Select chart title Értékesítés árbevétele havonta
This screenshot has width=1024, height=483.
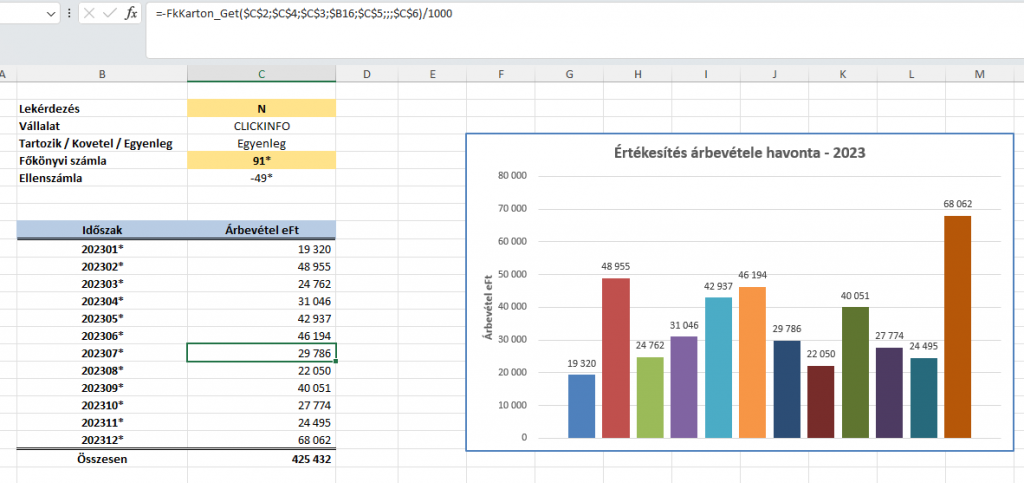click(738, 153)
